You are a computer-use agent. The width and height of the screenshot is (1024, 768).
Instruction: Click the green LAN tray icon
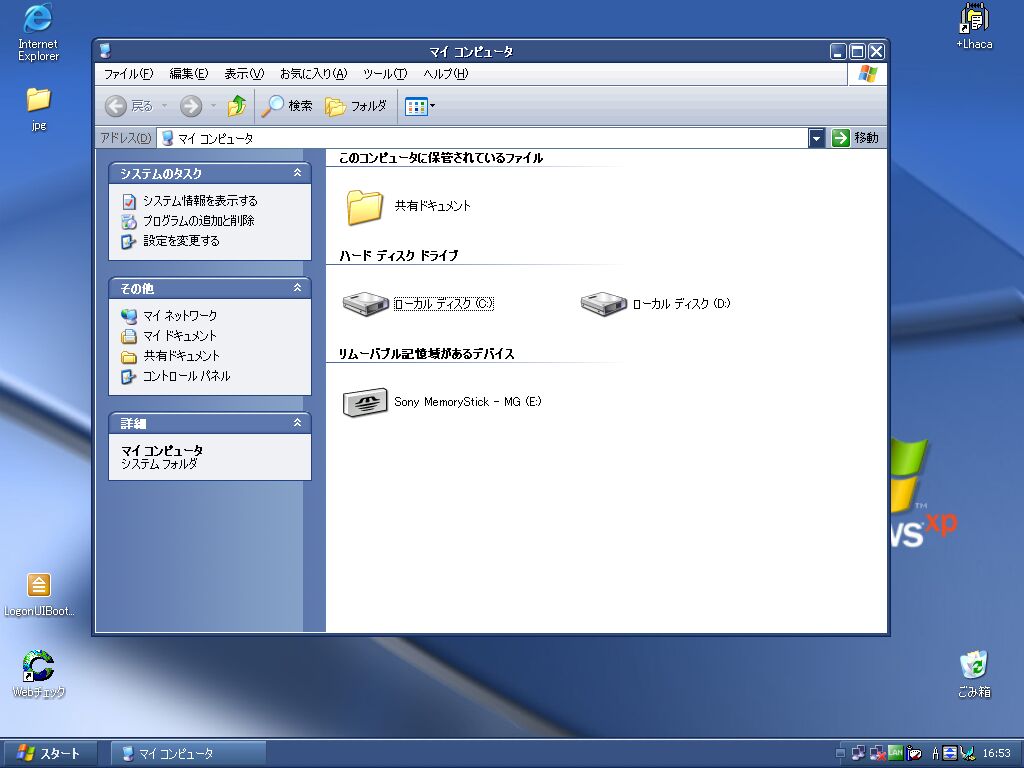click(895, 753)
